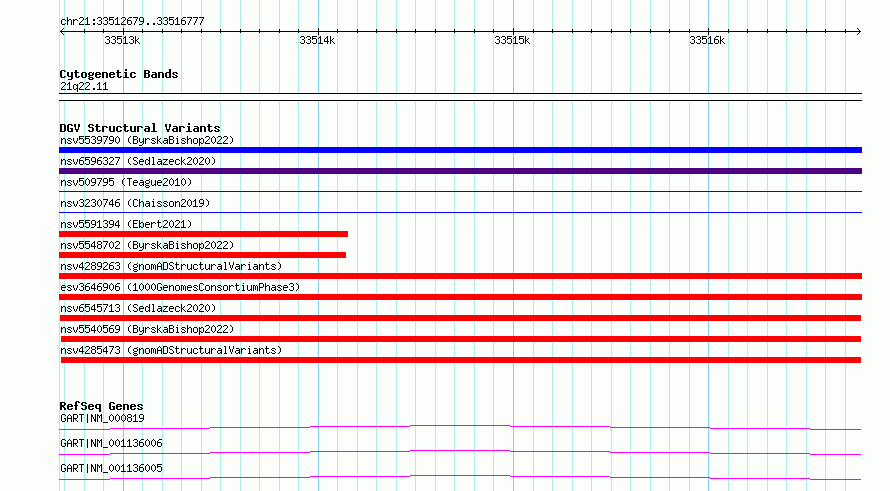Open gene label GART|NM_001136006
Image resolution: width=890 pixels, height=491 pixels.
click(x=111, y=443)
